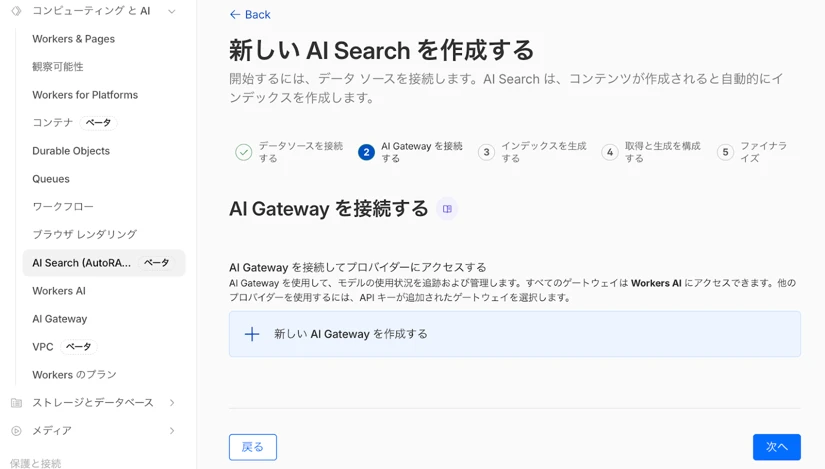Jump to step 4 retrieval and generation
The width and height of the screenshot is (825, 469).
610,152
